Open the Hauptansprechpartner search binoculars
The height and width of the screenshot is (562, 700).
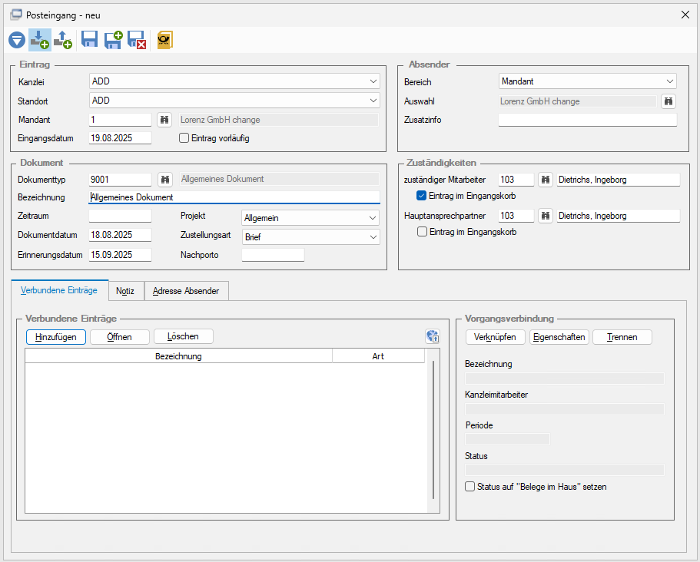point(545,216)
